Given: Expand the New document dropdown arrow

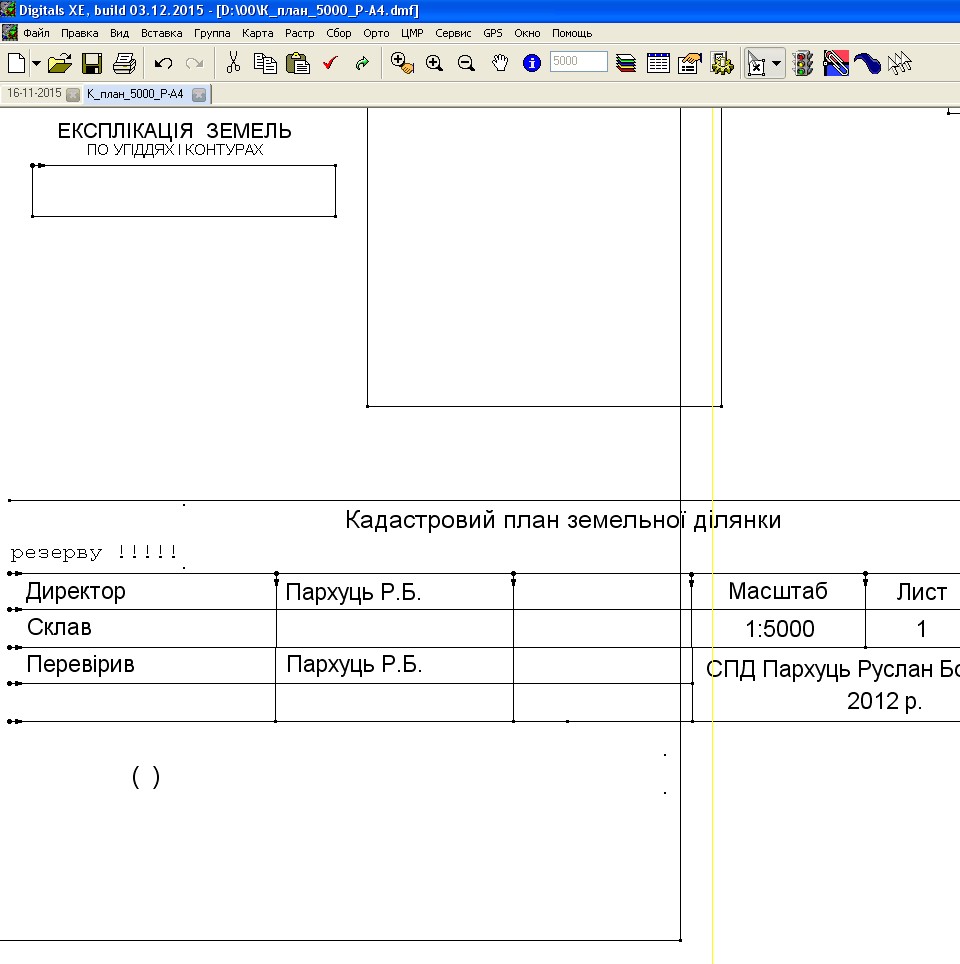Looking at the screenshot, I should tap(37, 63).
